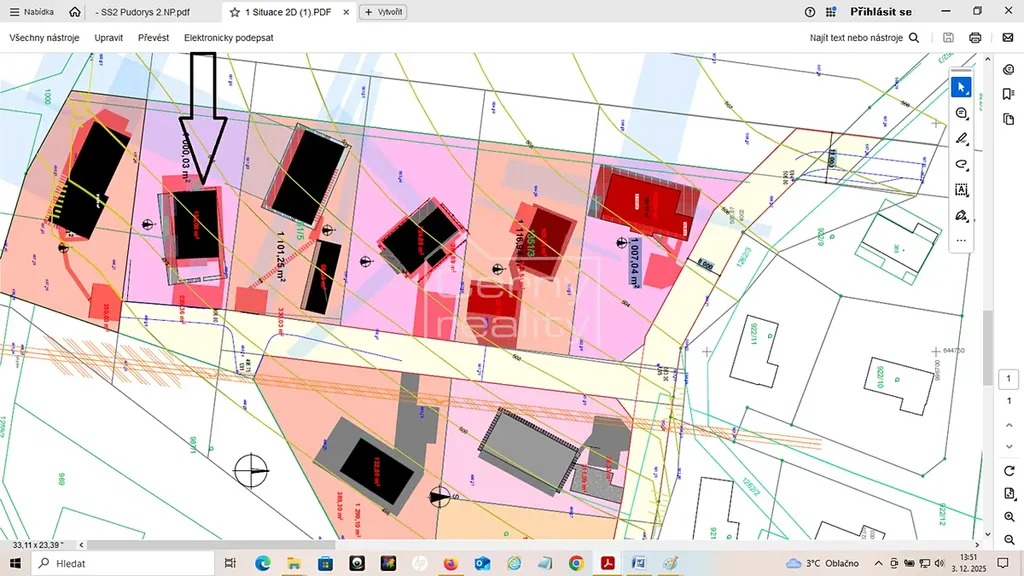Rotate the page with the rotate icon
The image size is (1024, 576).
(1009, 471)
